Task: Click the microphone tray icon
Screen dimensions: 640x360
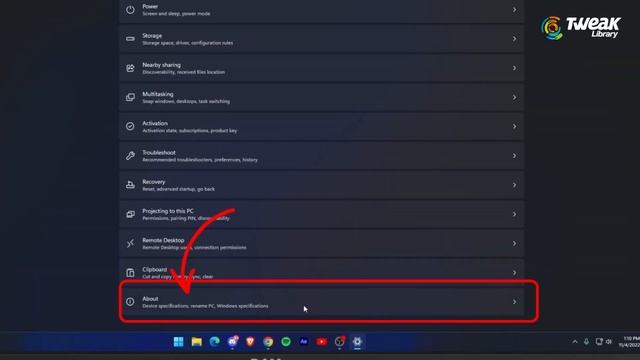Action: 586,342
